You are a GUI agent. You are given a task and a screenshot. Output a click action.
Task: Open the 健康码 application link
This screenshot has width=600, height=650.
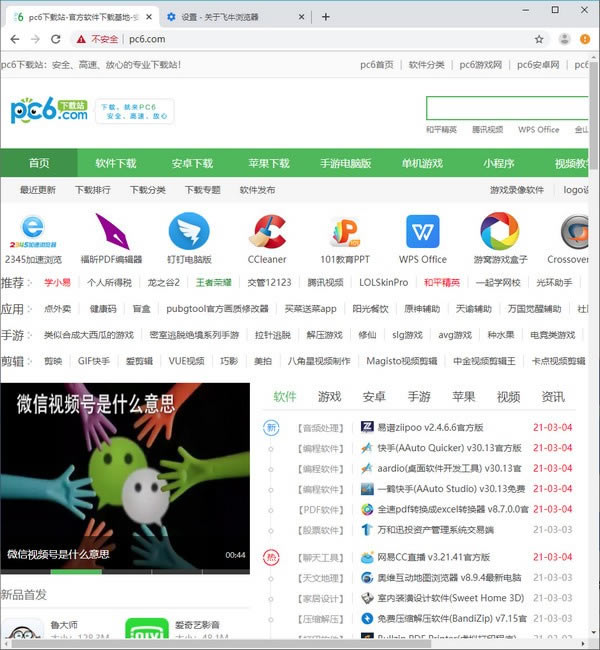click(x=103, y=309)
